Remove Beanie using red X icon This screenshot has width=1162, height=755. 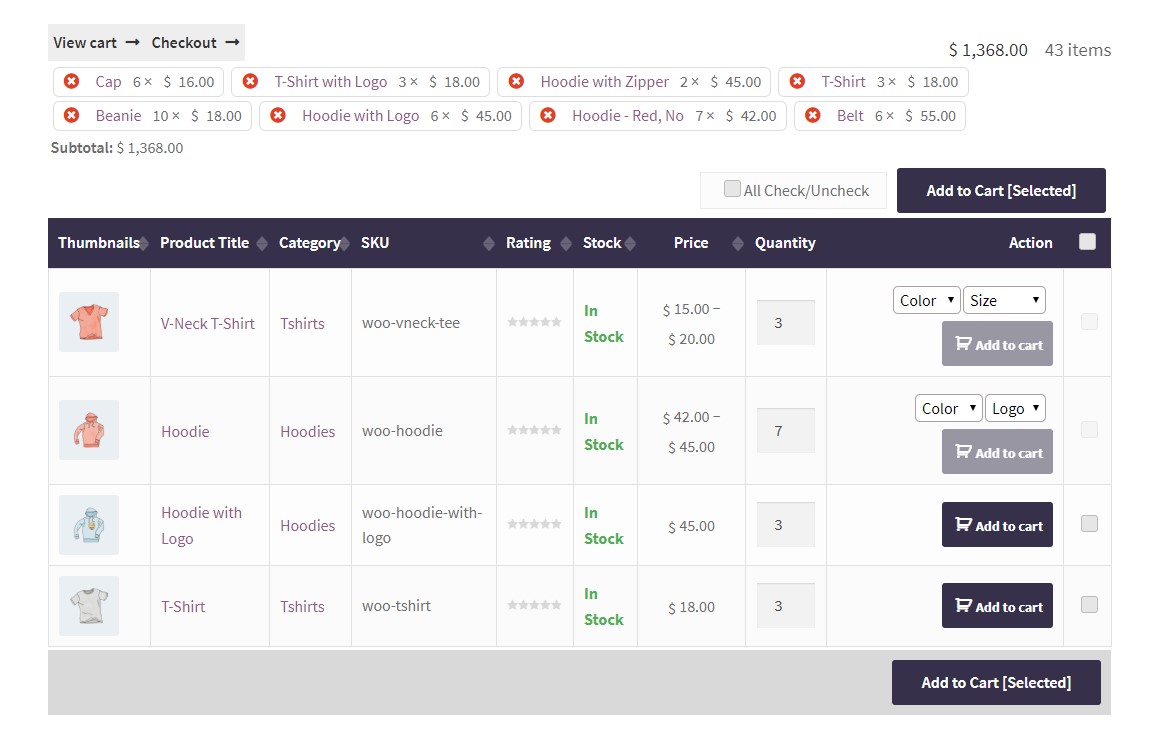pyautogui.click(x=71, y=116)
